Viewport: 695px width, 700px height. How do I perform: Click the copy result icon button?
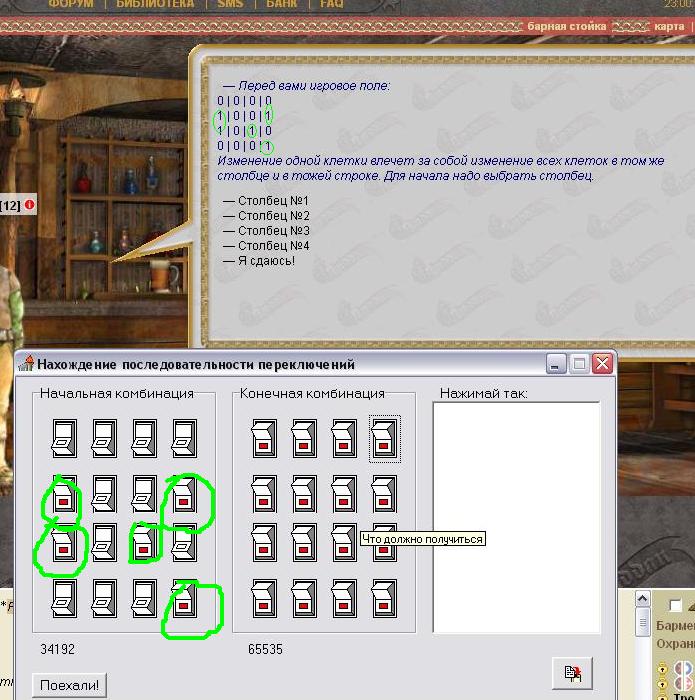[573, 673]
